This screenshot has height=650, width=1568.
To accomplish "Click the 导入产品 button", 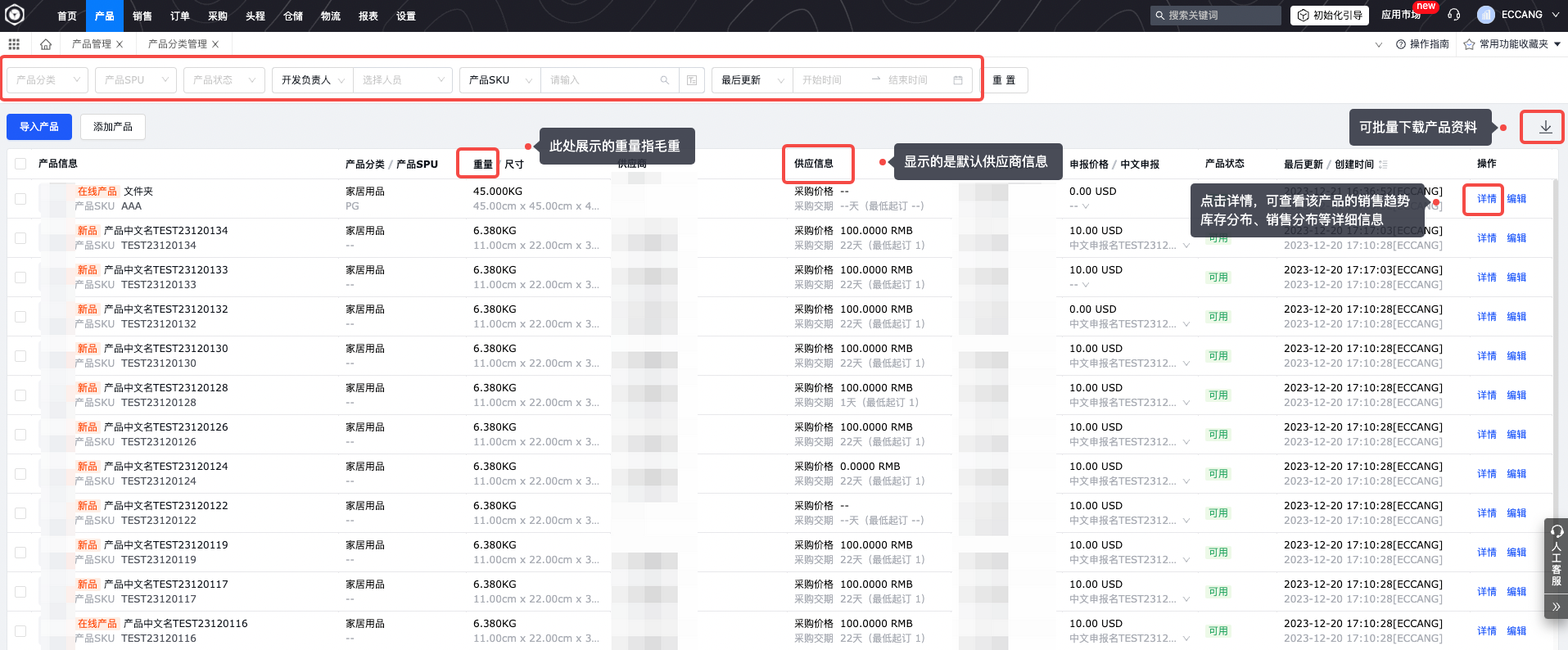I will (39, 127).
